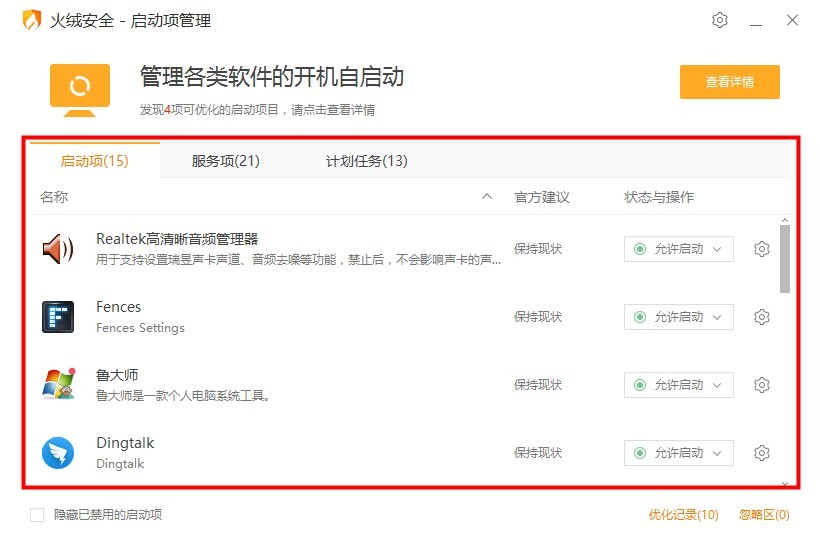Click the orange monitor refresh icon
This screenshot has width=820, height=540.
[x=80, y=90]
